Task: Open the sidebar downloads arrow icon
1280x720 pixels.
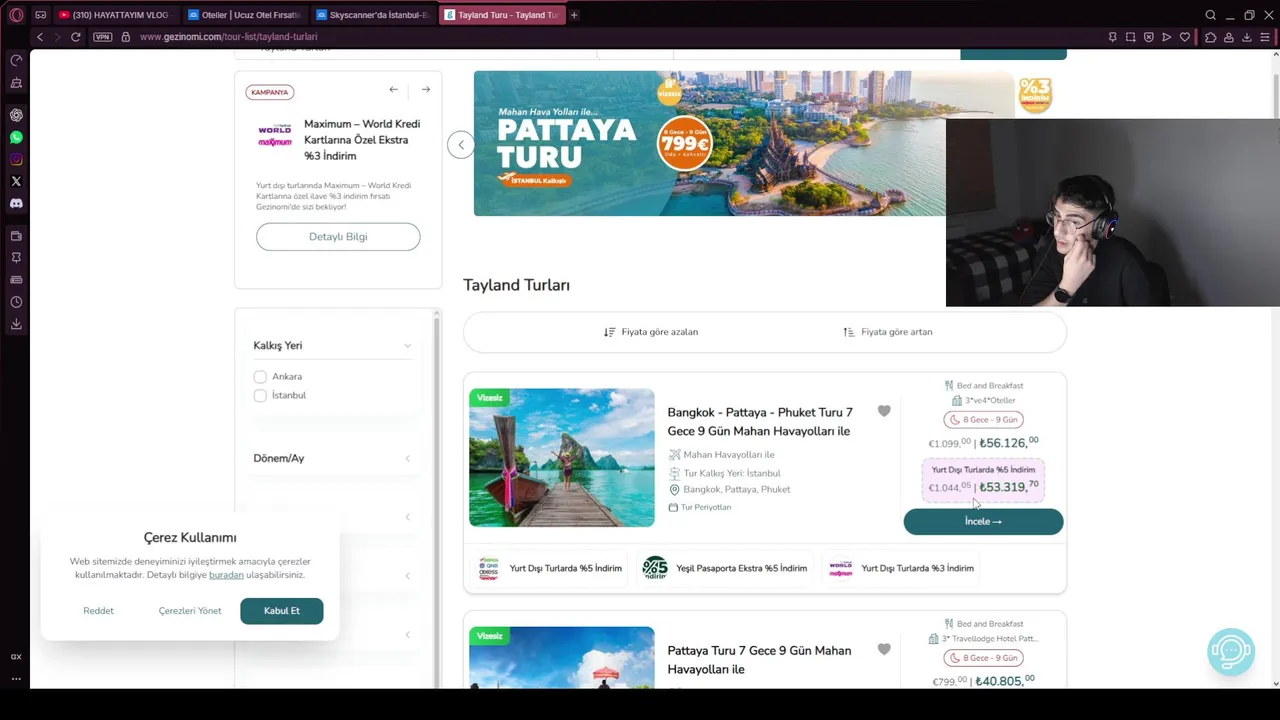Action: coord(16,324)
